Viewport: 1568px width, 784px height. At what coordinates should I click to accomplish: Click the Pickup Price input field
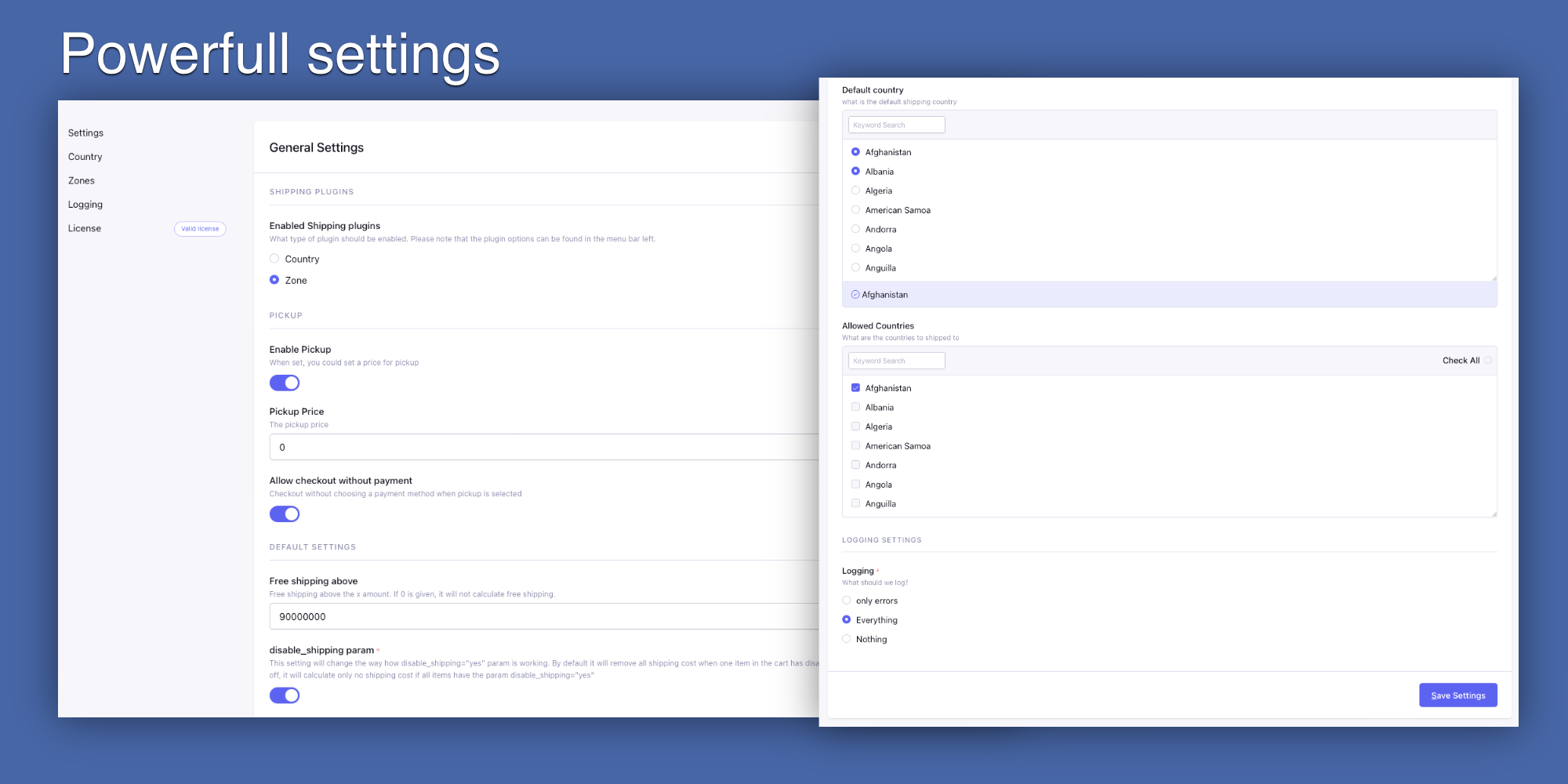pyautogui.click(x=544, y=447)
